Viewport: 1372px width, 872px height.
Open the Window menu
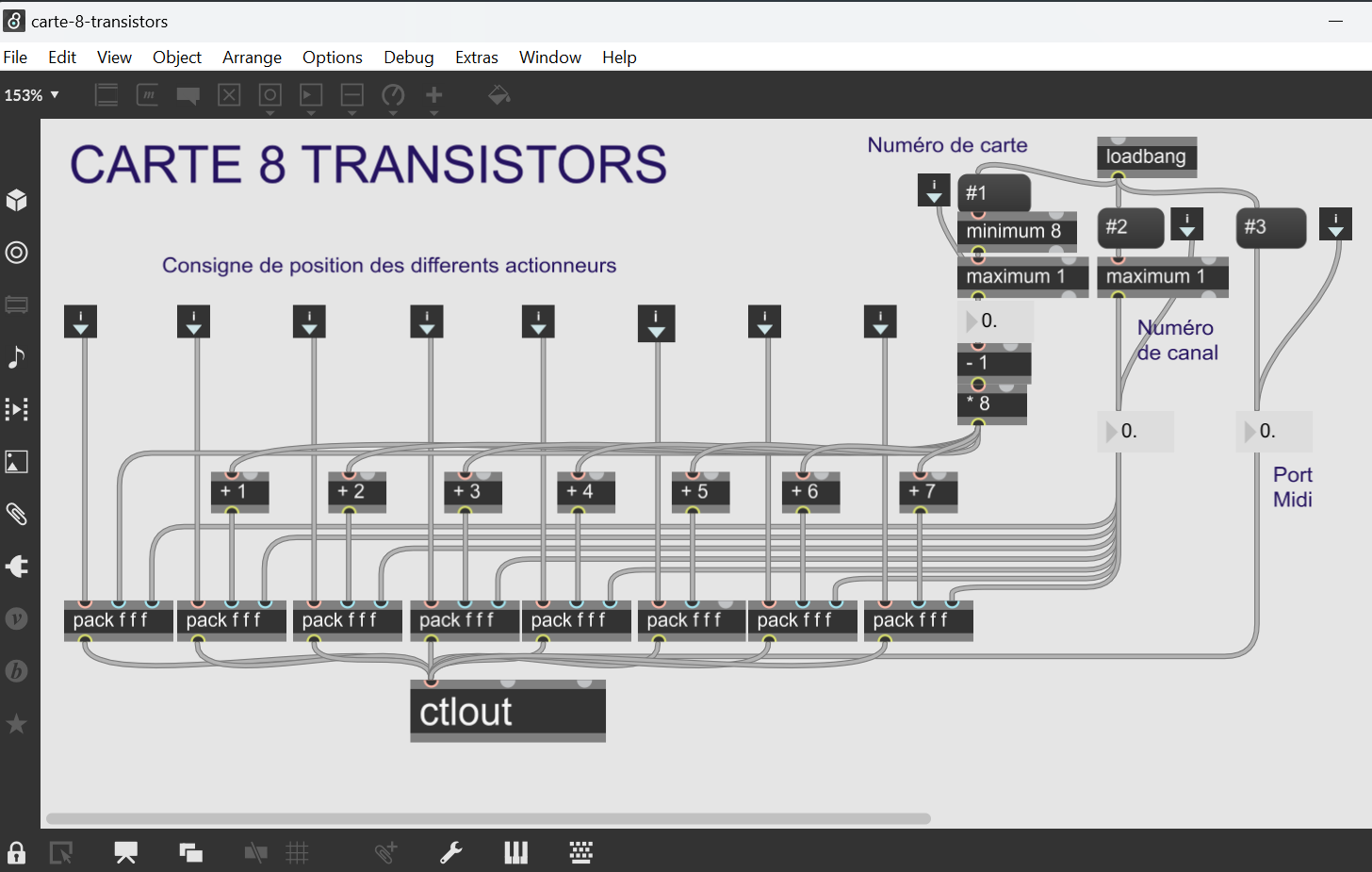(x=550, y=57)
